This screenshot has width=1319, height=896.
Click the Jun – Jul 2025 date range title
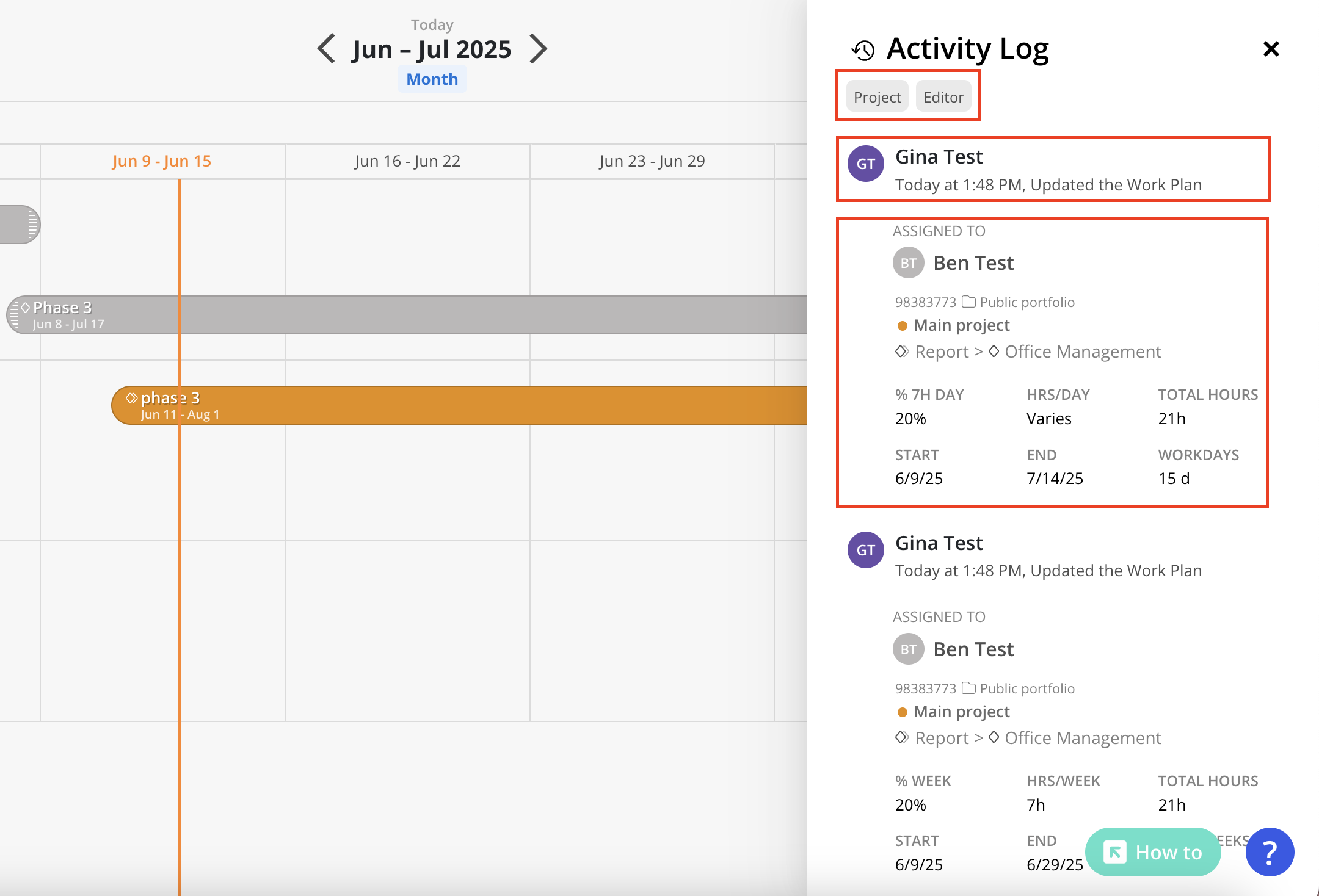(432, 49)
